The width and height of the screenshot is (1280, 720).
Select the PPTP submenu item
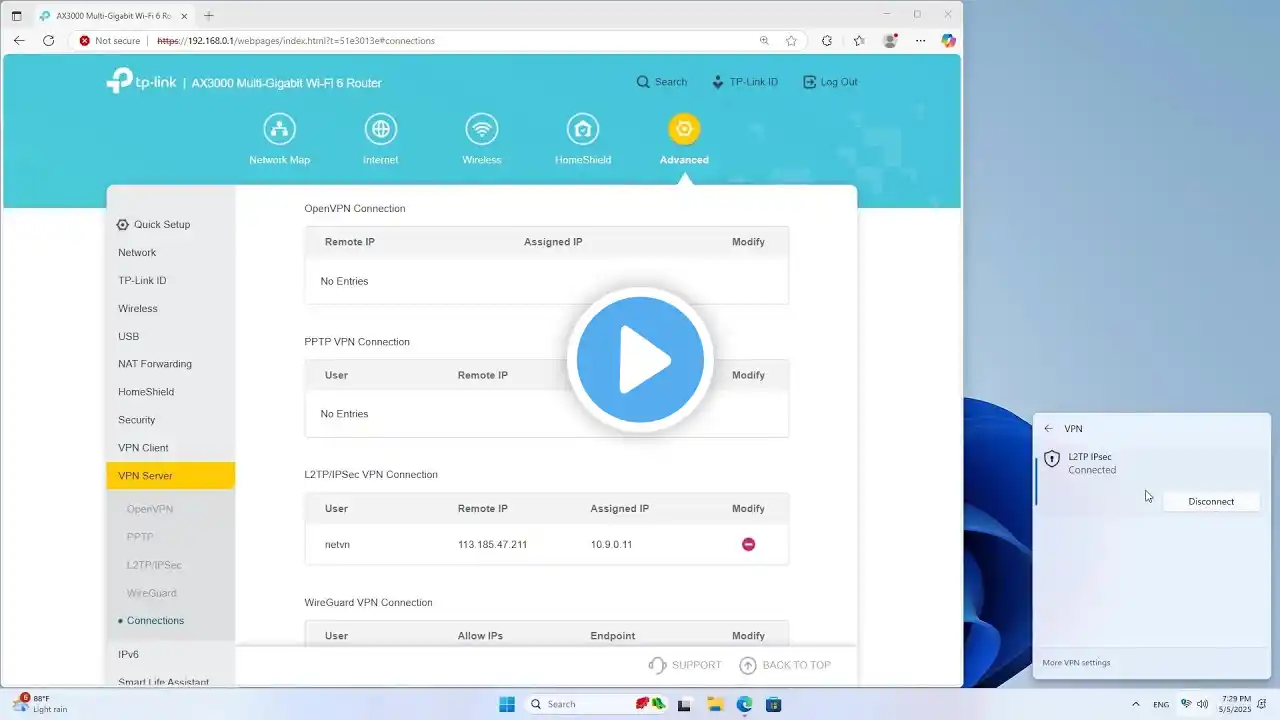pyautogui.click(x=140, y=537)
